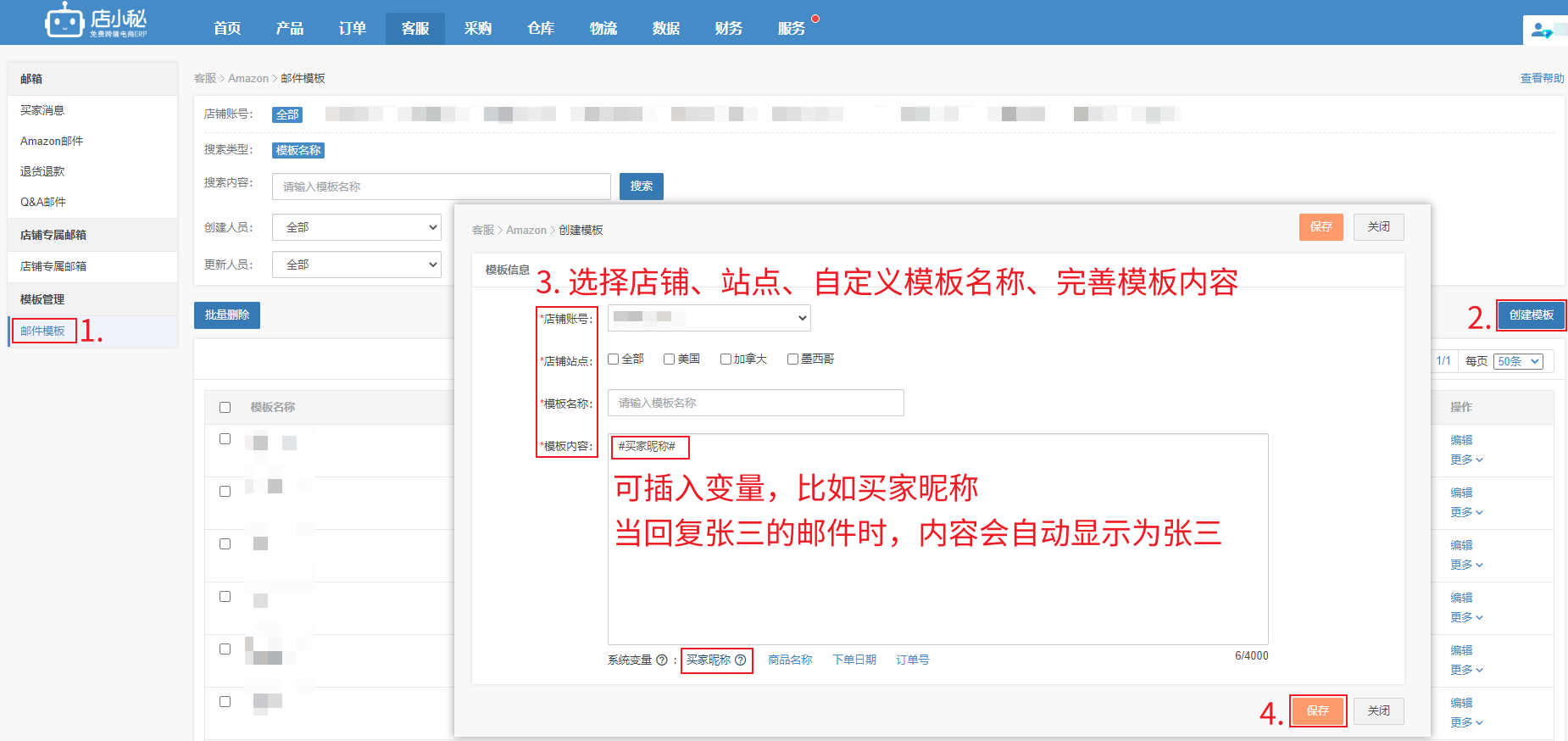
Task: Click the top 关闭 button in dialog
Action: point(1379,227)
